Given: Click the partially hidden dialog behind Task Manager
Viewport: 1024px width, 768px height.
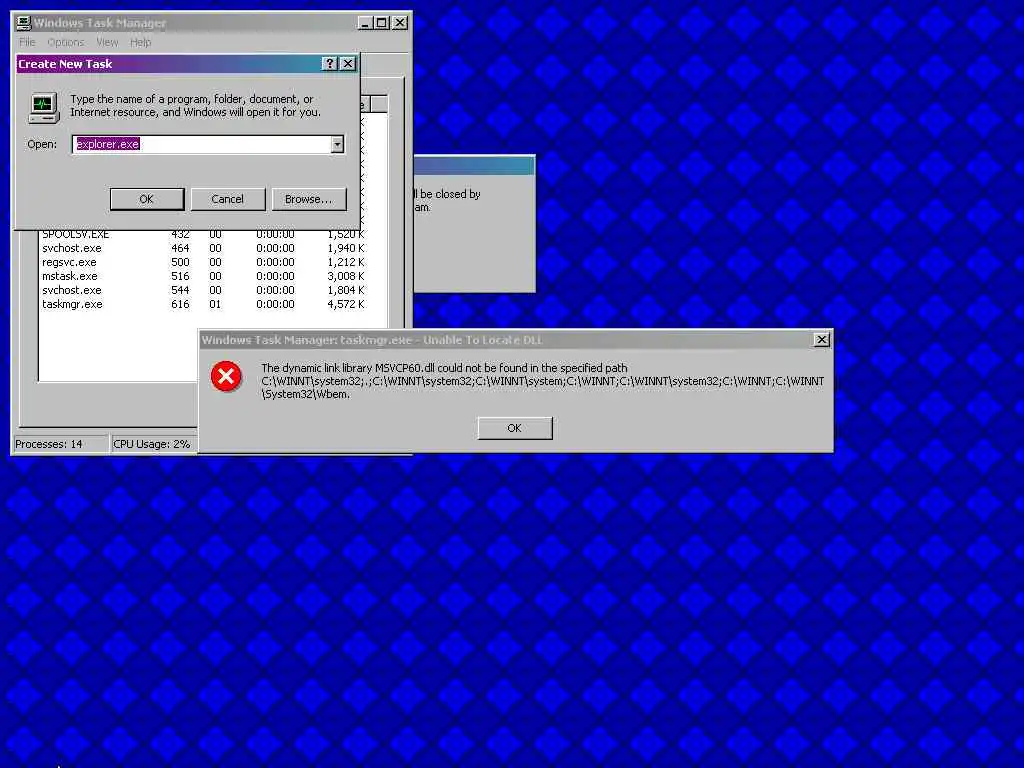Looking at the screenshot, I should pyautogui.click(x=475, y=224).
